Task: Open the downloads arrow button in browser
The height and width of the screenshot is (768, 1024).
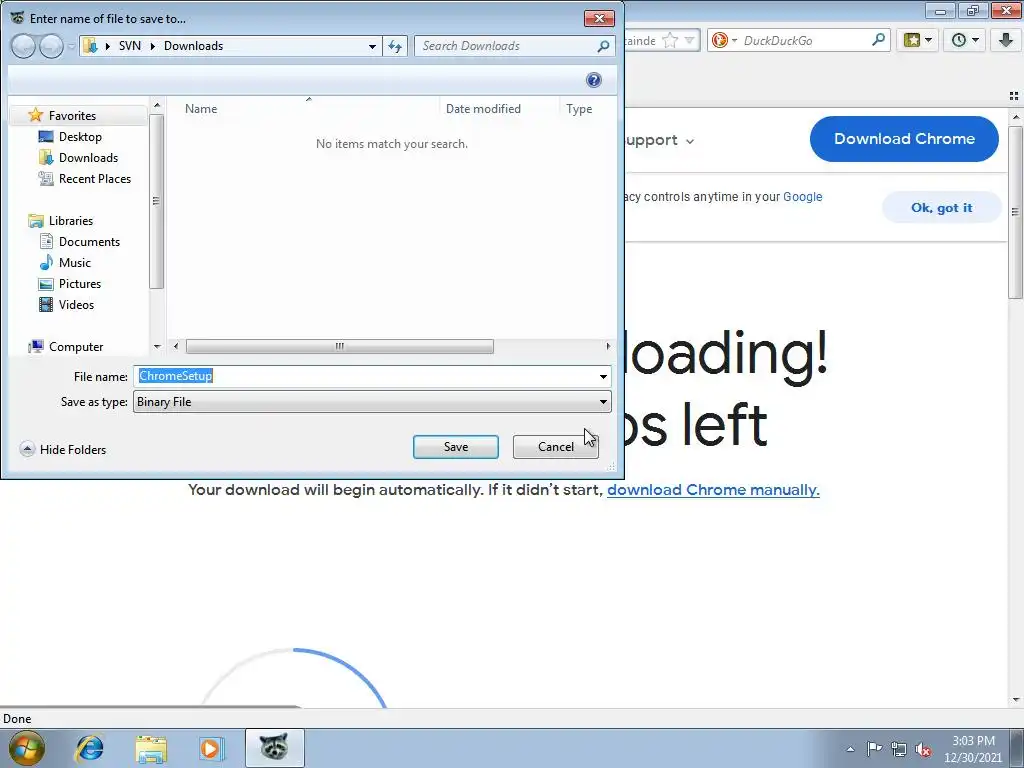Action: pyautogui.click(x=1006, y=40)
